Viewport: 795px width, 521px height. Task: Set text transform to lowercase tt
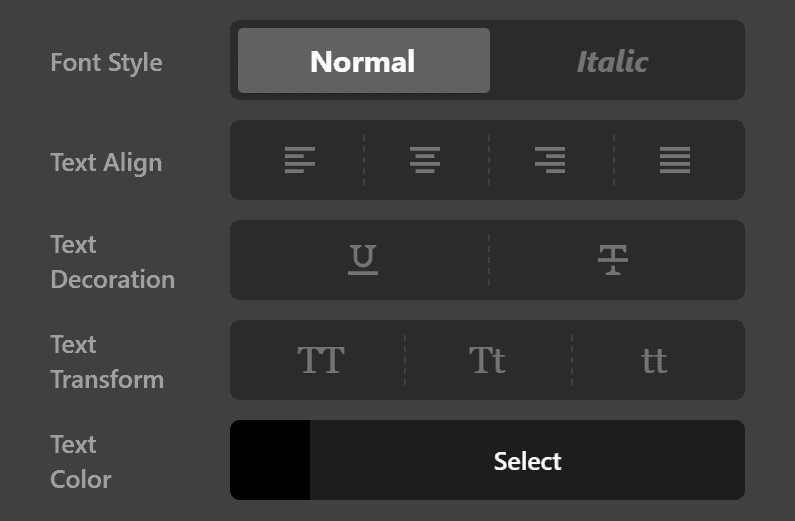(x=654, y=360)
